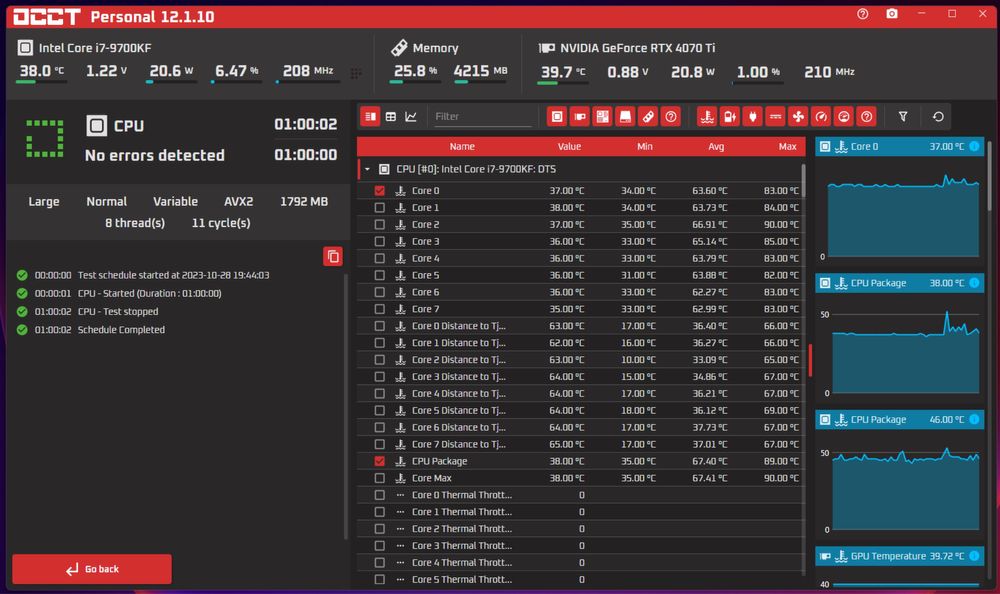
Task: Check the Core 7 sensor checkbox
Action: click(x=379, y=309)
